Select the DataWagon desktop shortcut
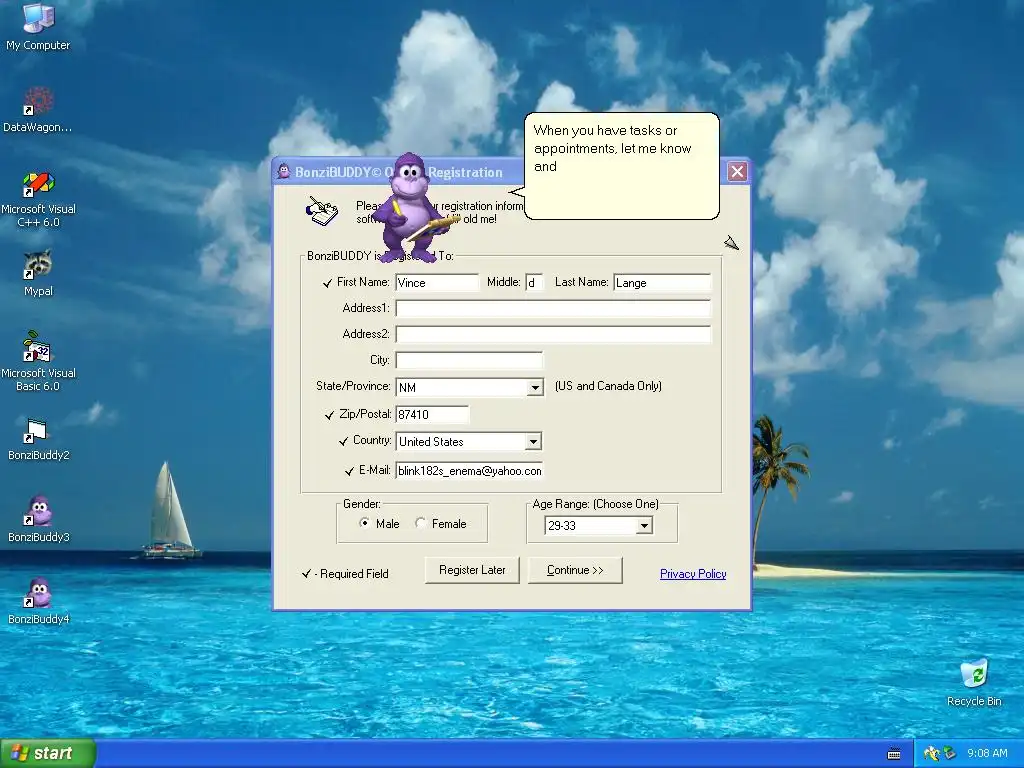Viewport: 1024px width, 768px height. pyautogui.click(x=38, y=108)
